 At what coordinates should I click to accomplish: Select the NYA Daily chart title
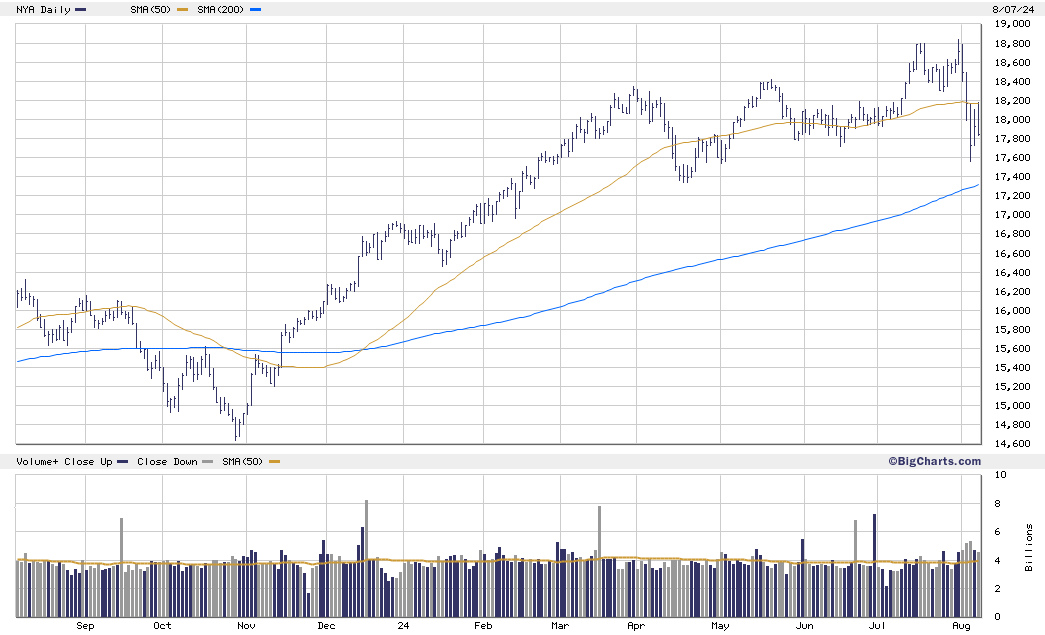43,10
